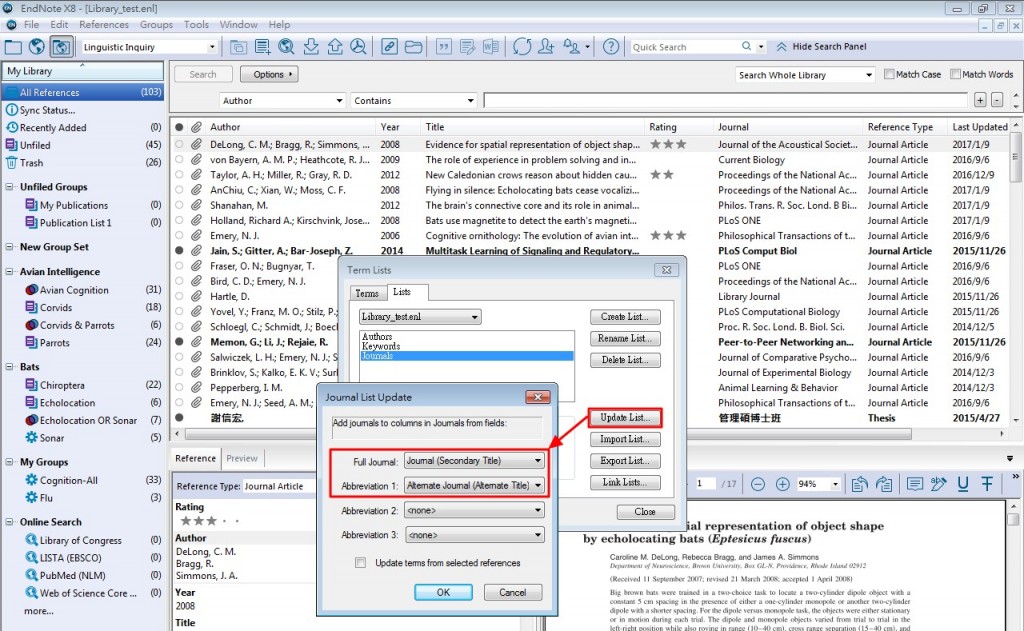The height and width of the screenshot is (631, 1024).
Task: Click the Copy to Local Library icon
Action: coord(238,47)
